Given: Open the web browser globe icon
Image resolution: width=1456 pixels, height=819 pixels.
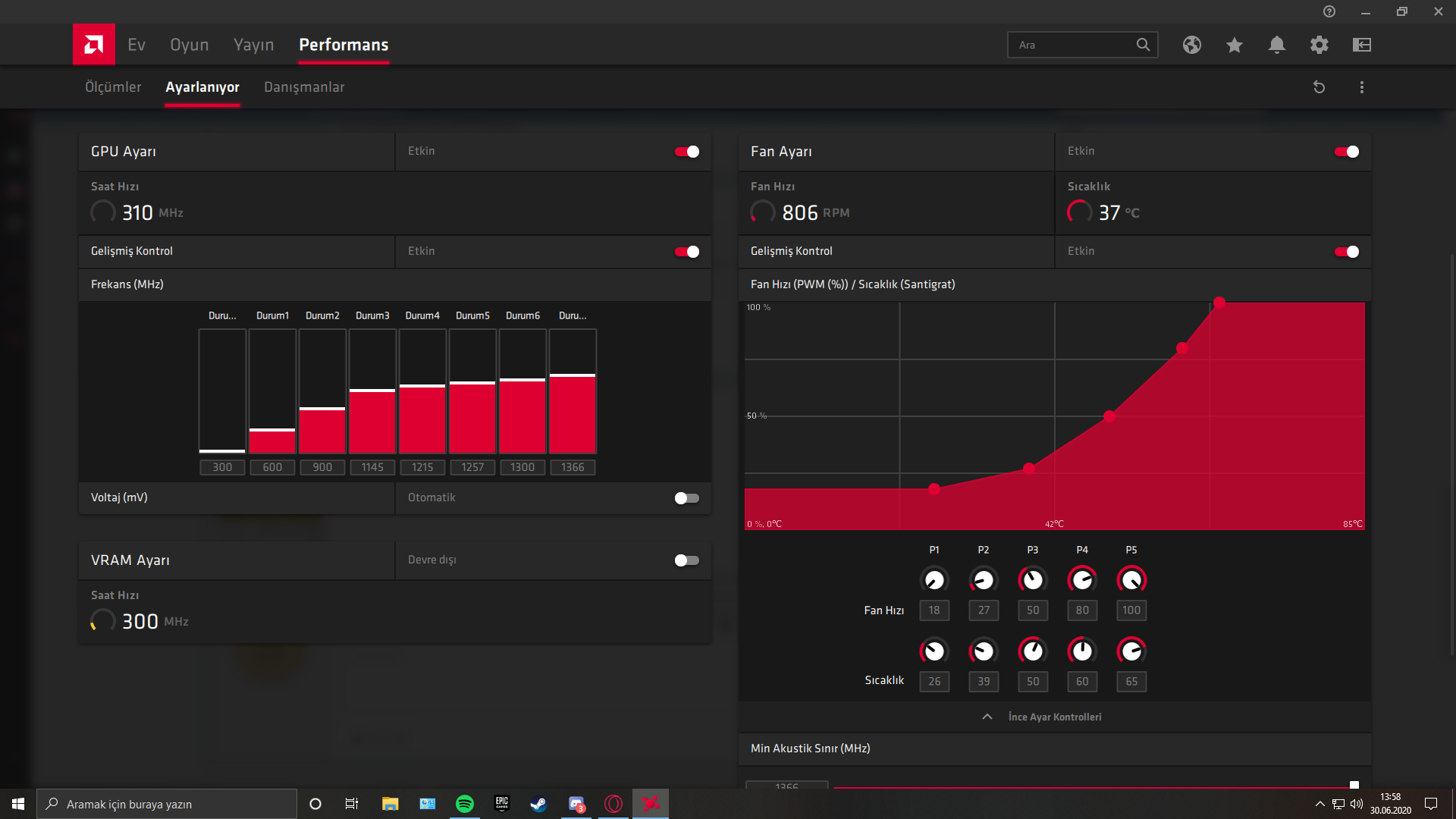Looking at the screenshot, I should point(1192,45).
